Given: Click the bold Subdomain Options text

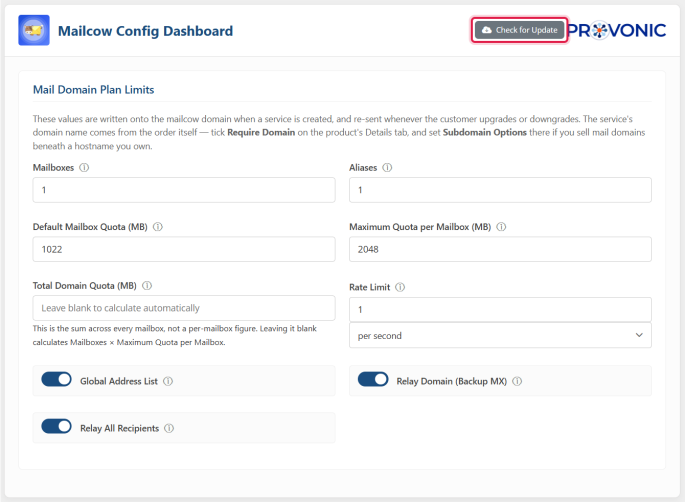Looking at the screenshot, I should pos(484,132).
